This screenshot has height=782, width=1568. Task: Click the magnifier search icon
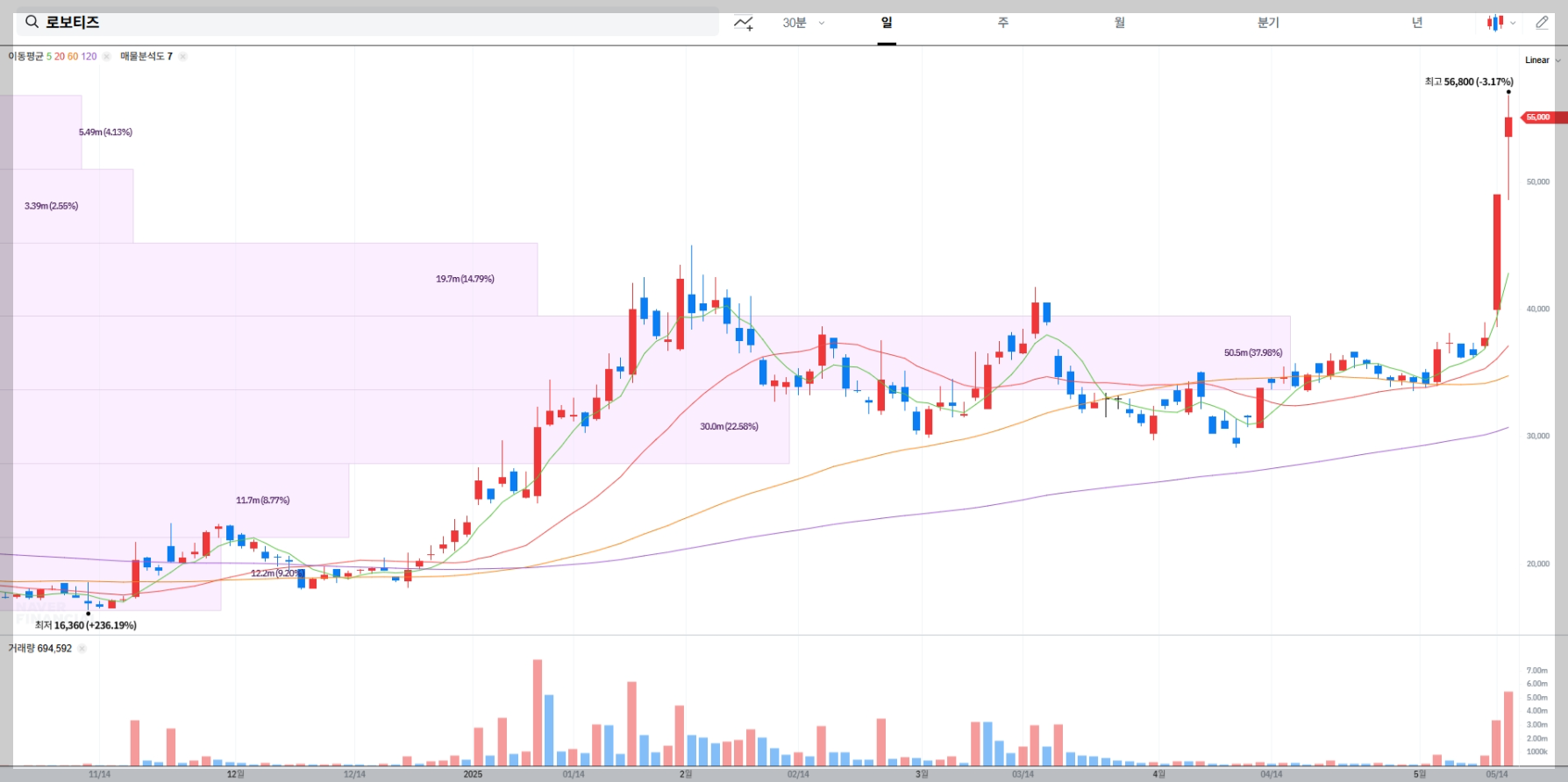(32, 22)
